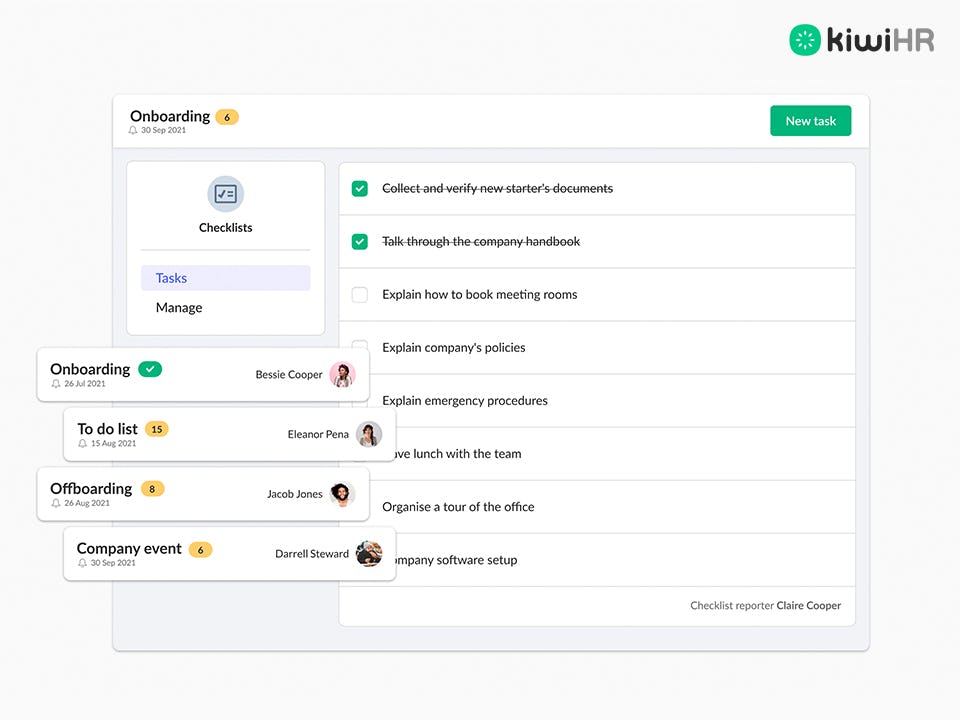This screenshot has height=720, width=960.
Task: Click the yellow 6 badge next to Onboarding header
Action: pyautogui.click(x=227, y=117)
